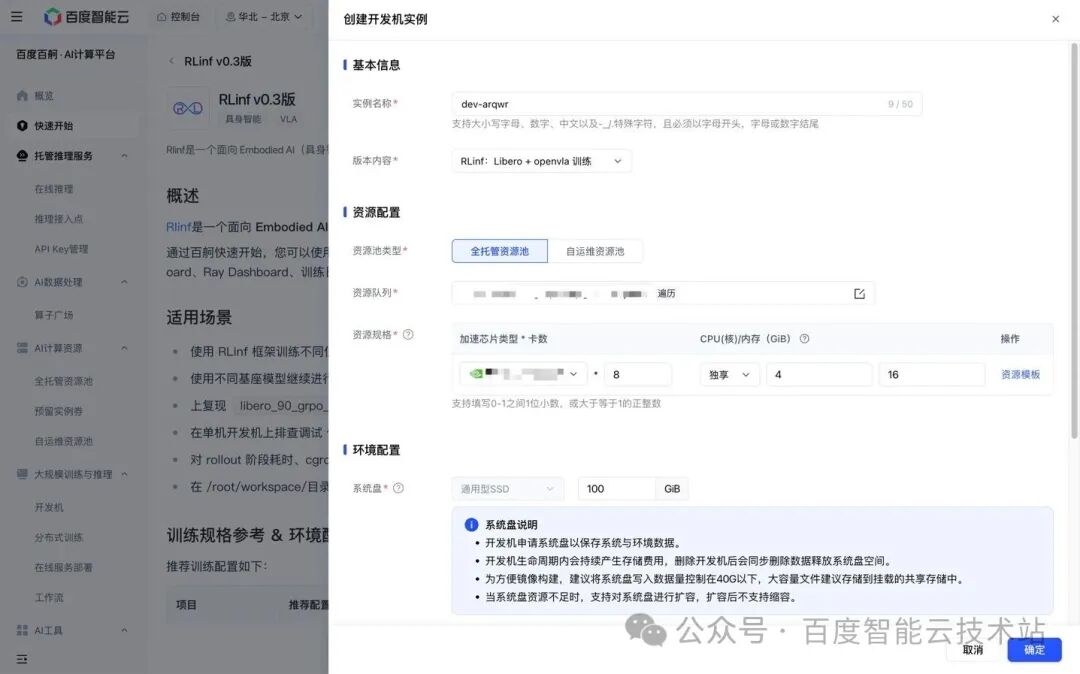Click the 托管推理服务 section icon

(x=22, y=156)
